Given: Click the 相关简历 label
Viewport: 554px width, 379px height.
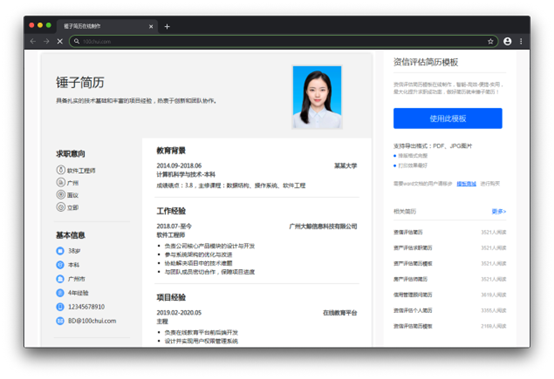Looking at the screenshot, I should (405, 211).
